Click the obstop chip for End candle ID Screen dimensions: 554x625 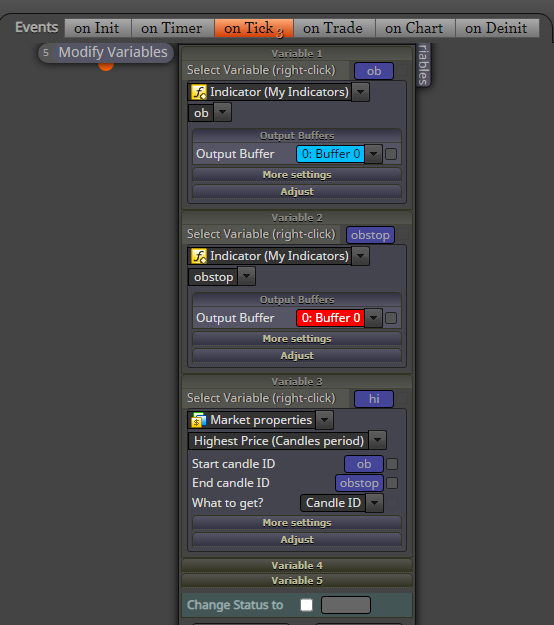pos(360,483)
